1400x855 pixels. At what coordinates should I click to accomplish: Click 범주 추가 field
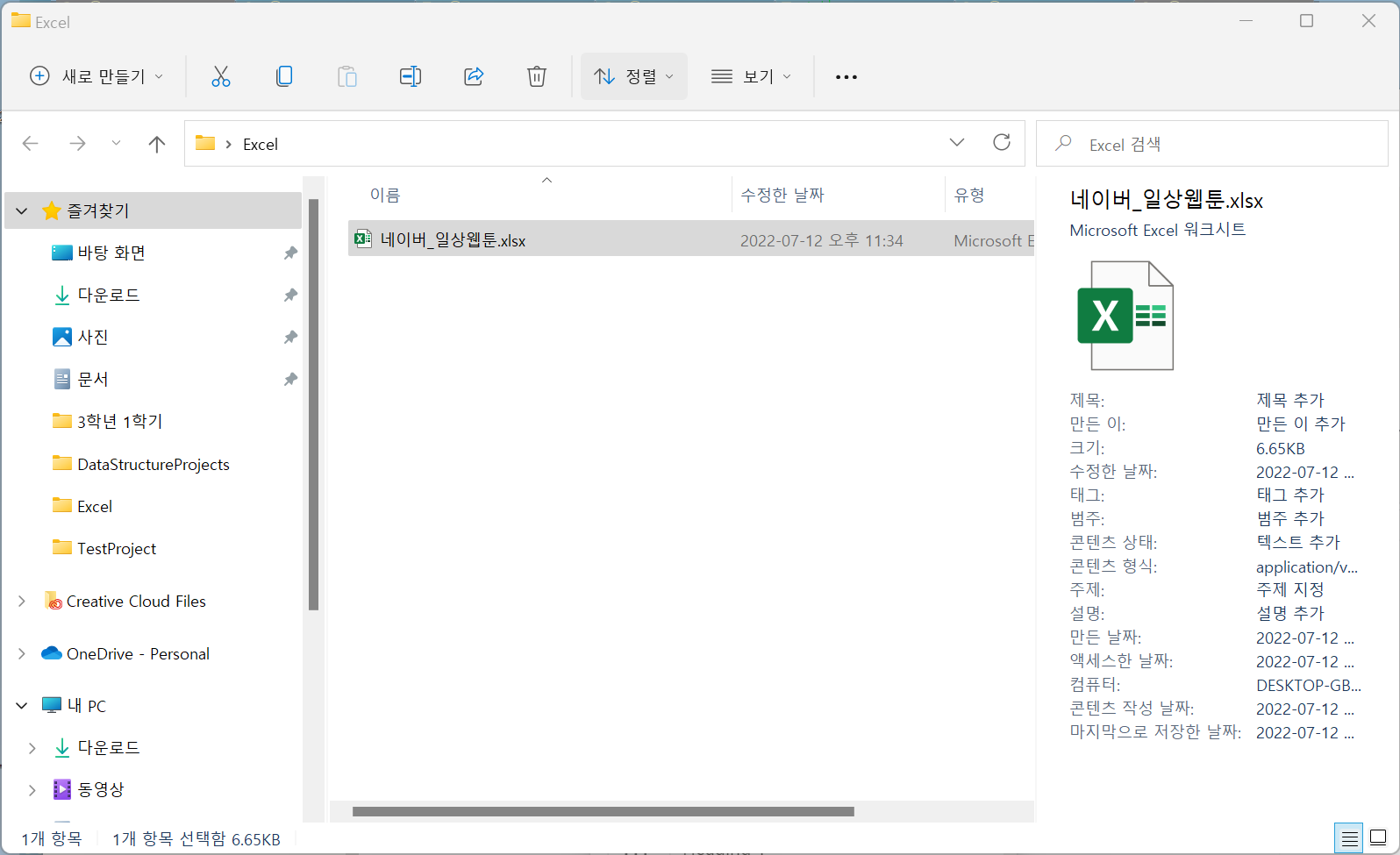click(x=1290, y=518)
